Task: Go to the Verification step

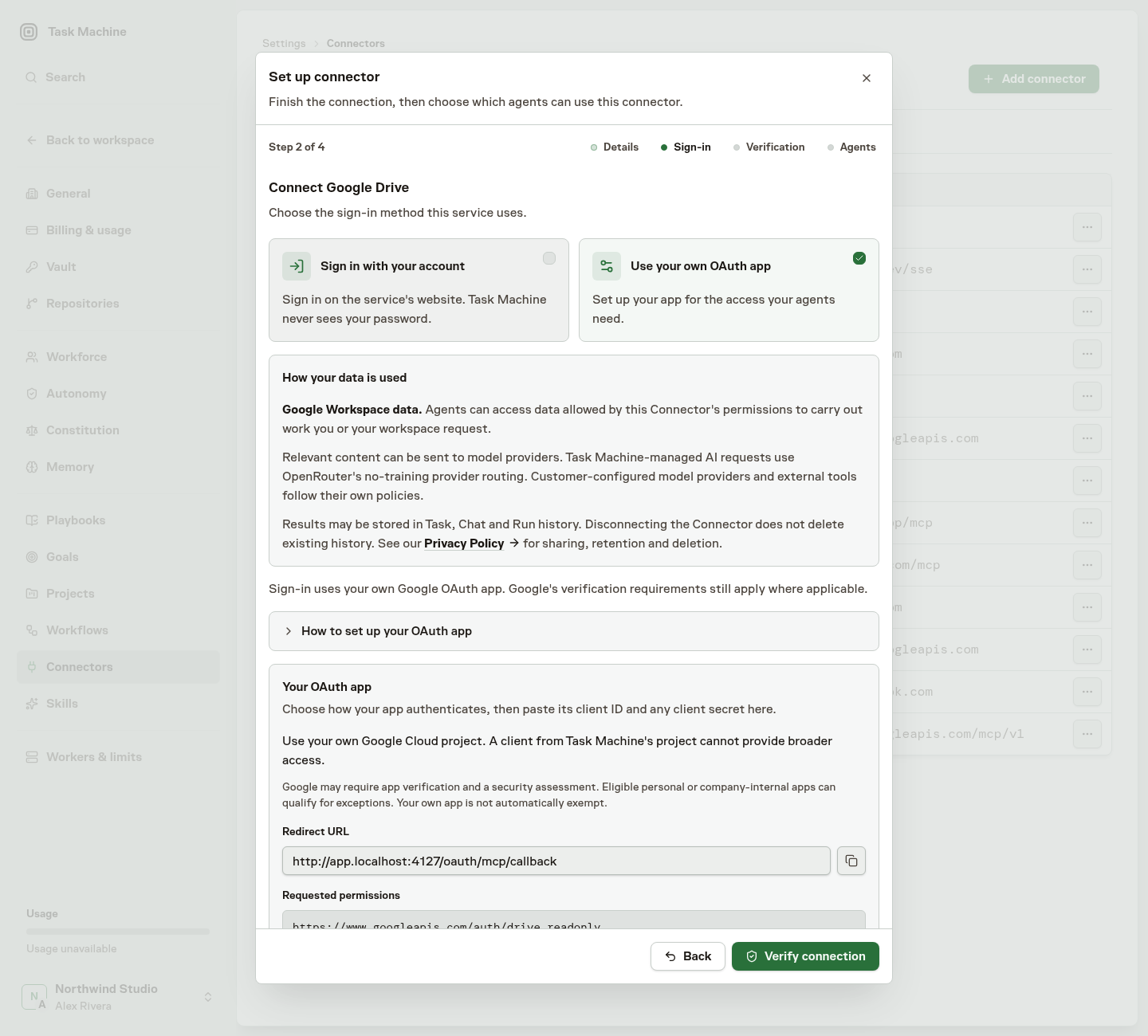Action: point(769,147)
